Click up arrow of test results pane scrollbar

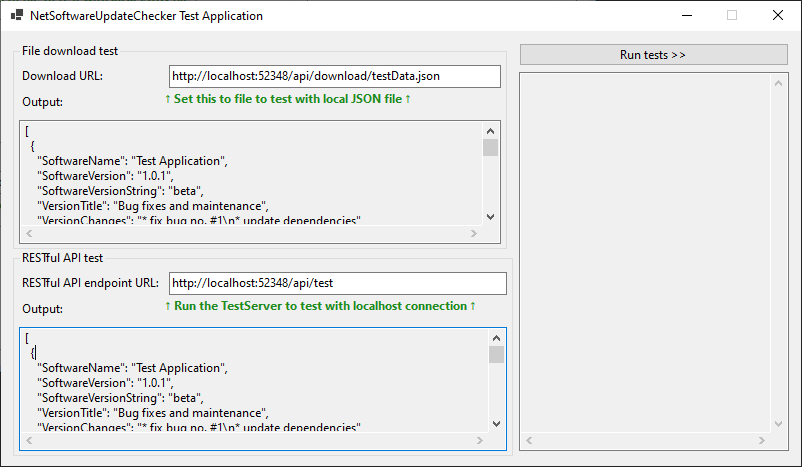click(778, 83)
